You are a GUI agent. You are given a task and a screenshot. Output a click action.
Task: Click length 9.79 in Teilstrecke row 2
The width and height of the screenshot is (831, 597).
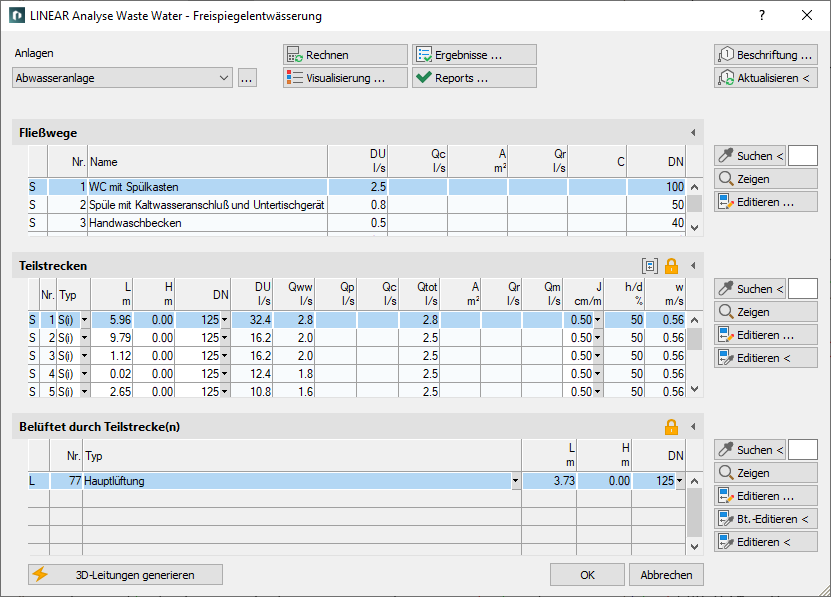click(112, 338)
